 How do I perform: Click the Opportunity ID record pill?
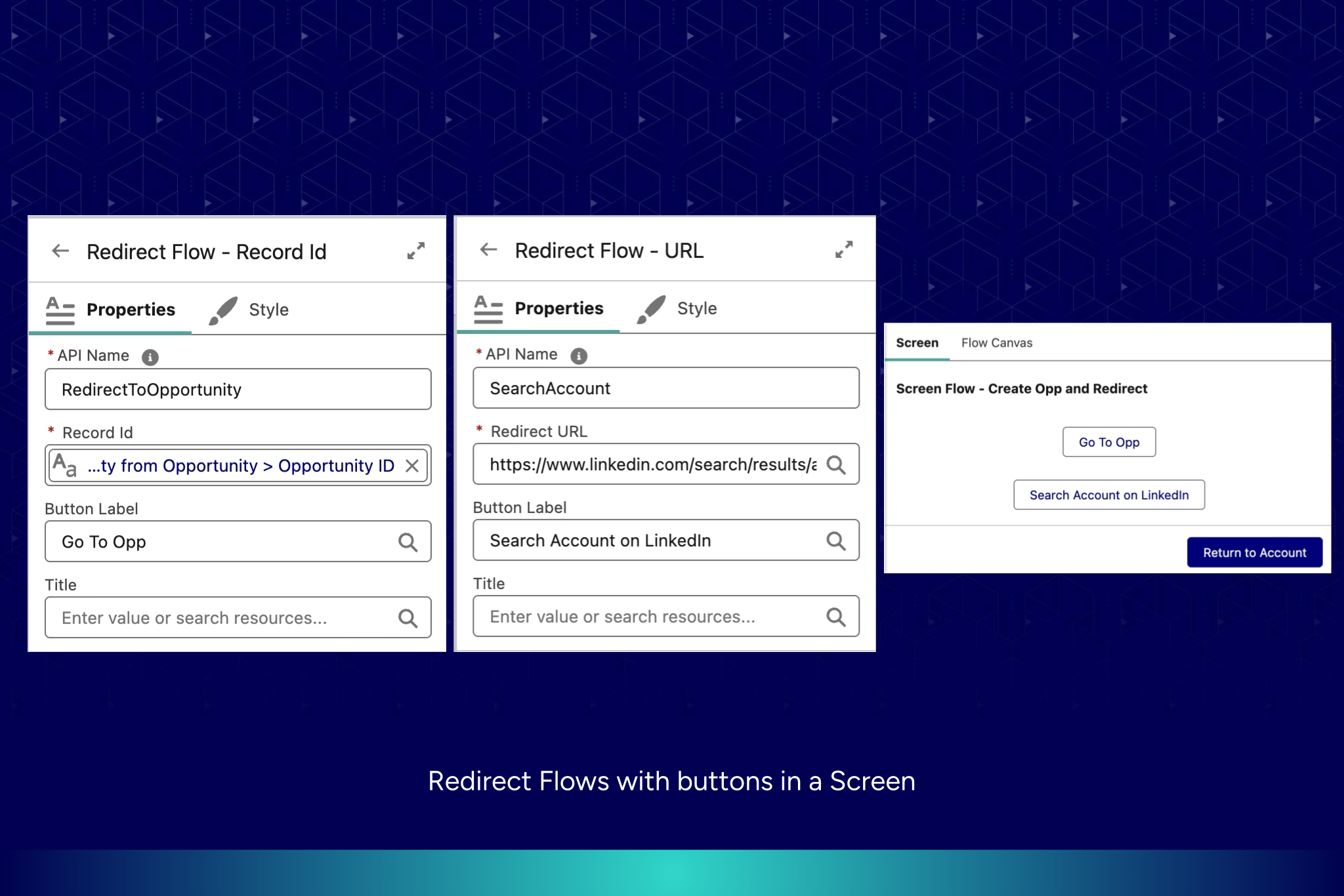(238, 466)
